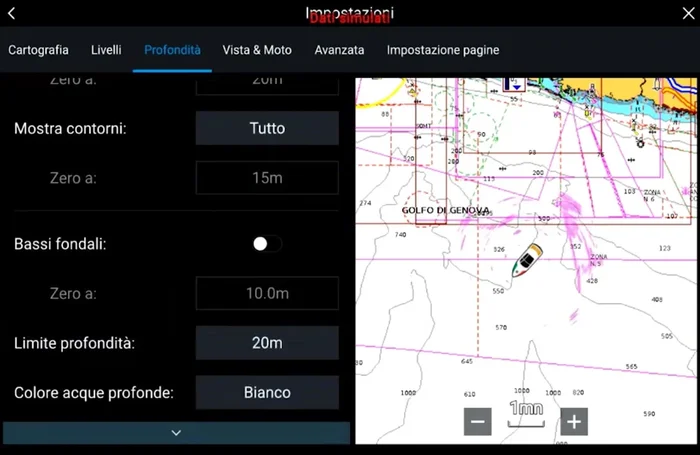Close the Impostazioni settings screen
The width and height of the screenshot is (700, 455).
(688, 13)
